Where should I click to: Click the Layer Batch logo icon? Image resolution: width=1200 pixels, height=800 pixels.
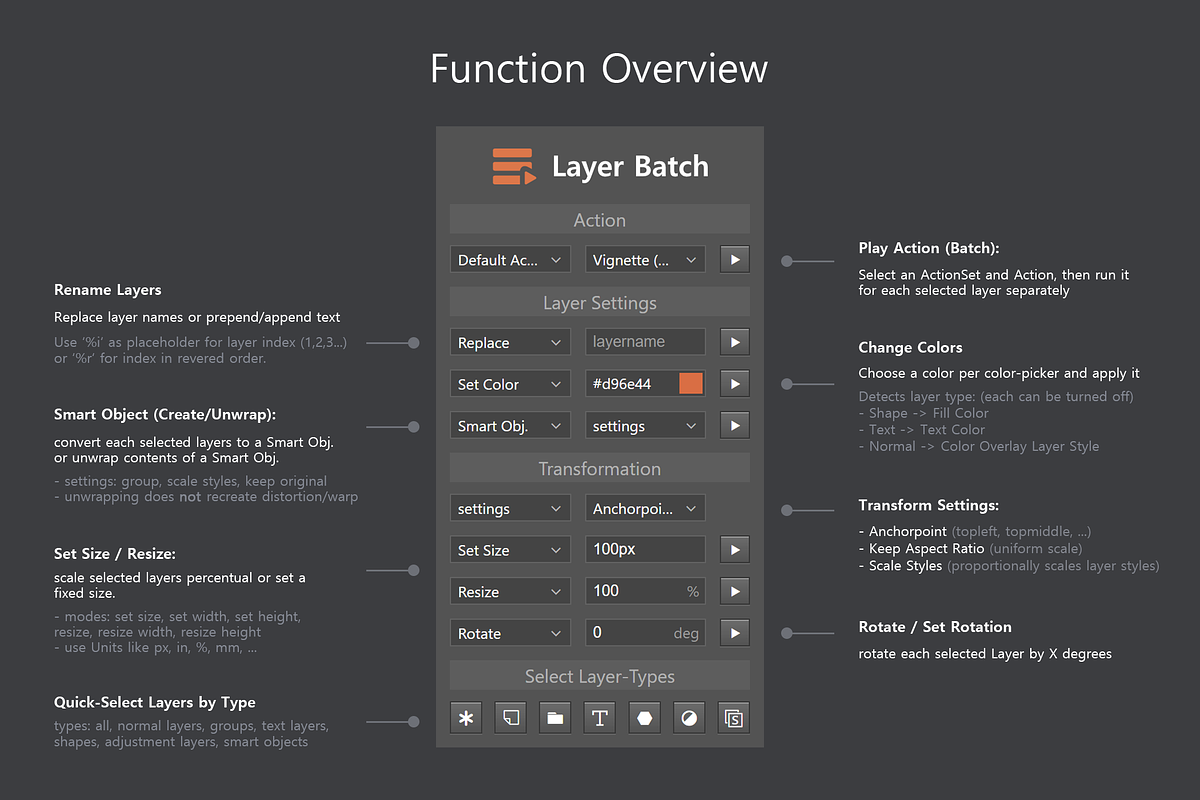513,166
